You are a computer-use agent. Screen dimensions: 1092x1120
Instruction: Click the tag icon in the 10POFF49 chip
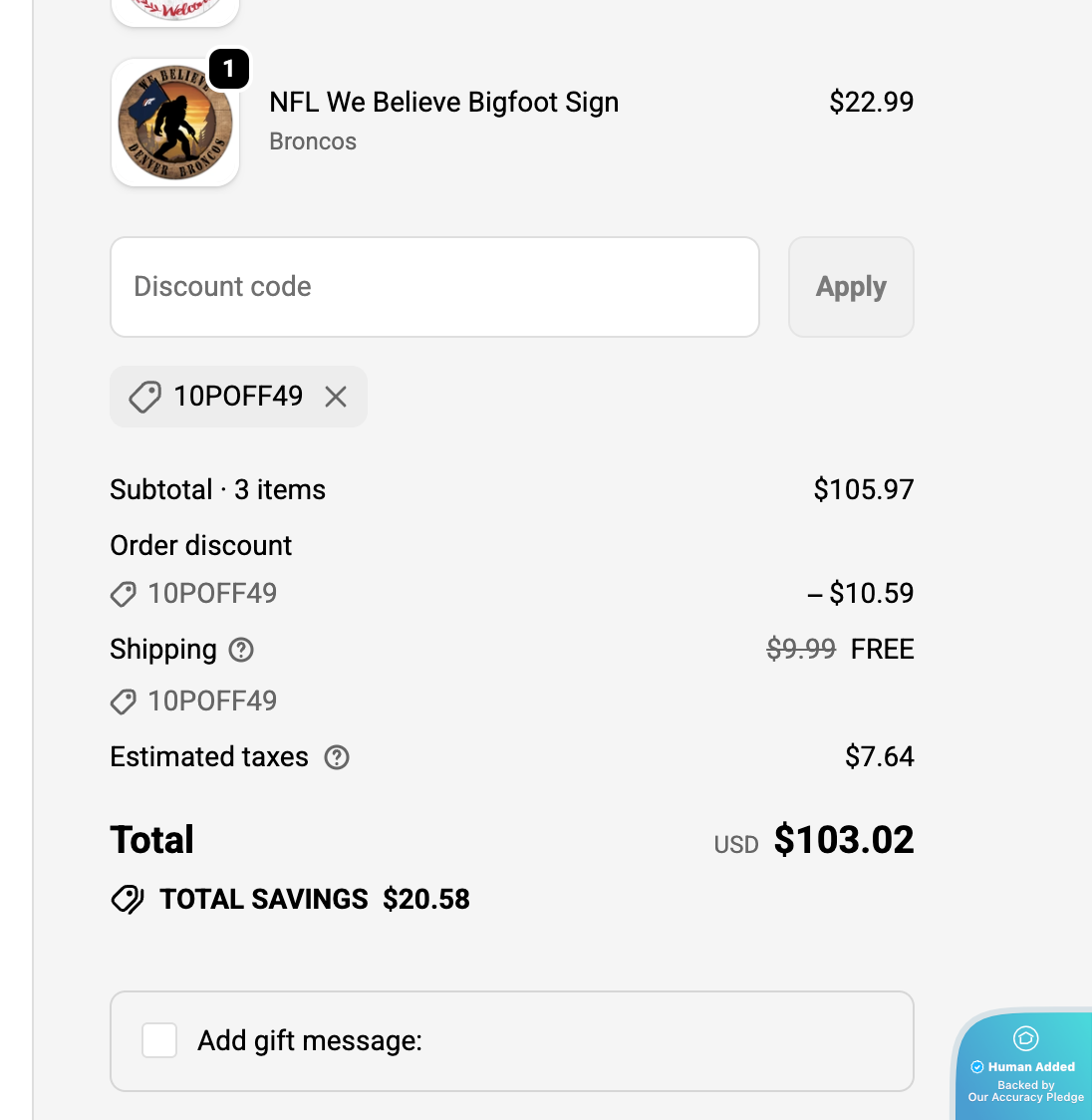[x=144, y=397]
